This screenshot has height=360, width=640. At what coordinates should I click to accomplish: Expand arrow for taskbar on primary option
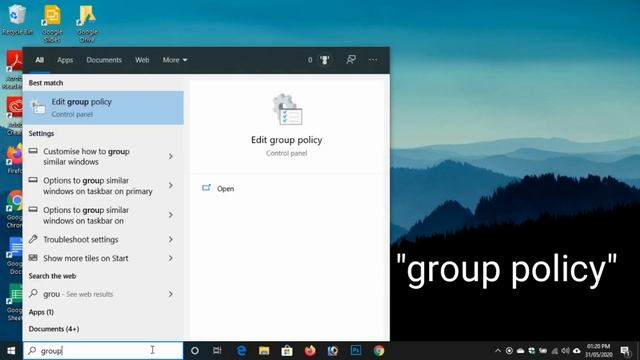pyautogui.click(x=171, y=186)
